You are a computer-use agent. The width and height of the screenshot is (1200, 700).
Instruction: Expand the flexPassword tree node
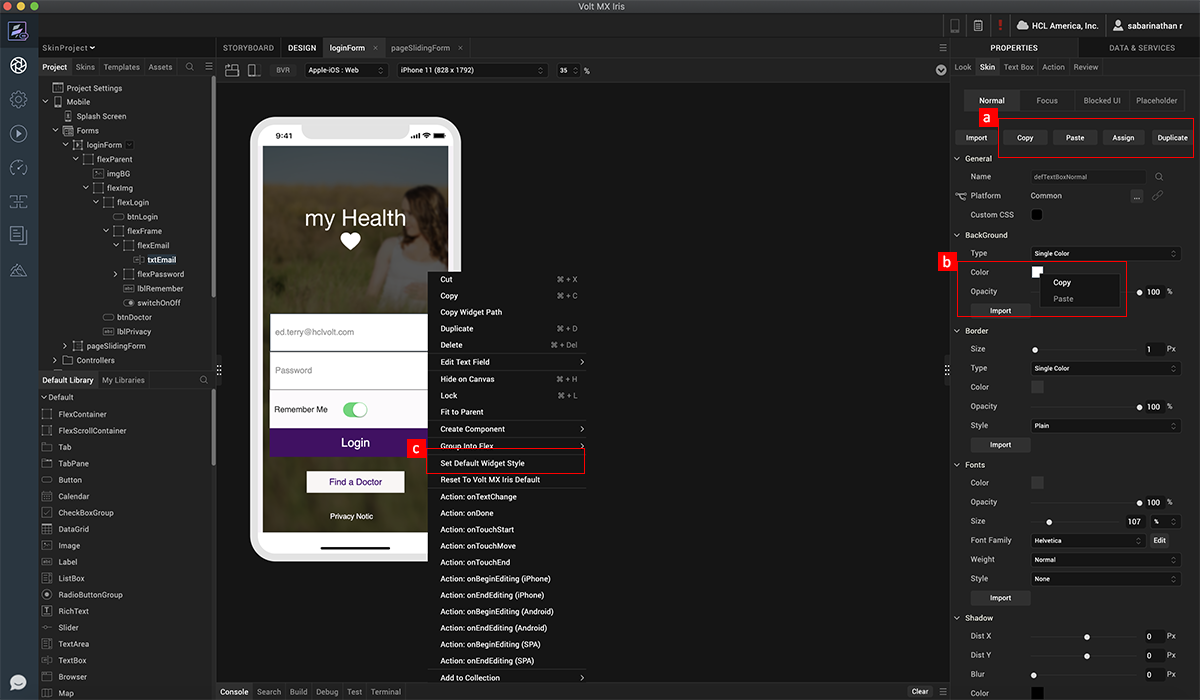tap(116, 274)
